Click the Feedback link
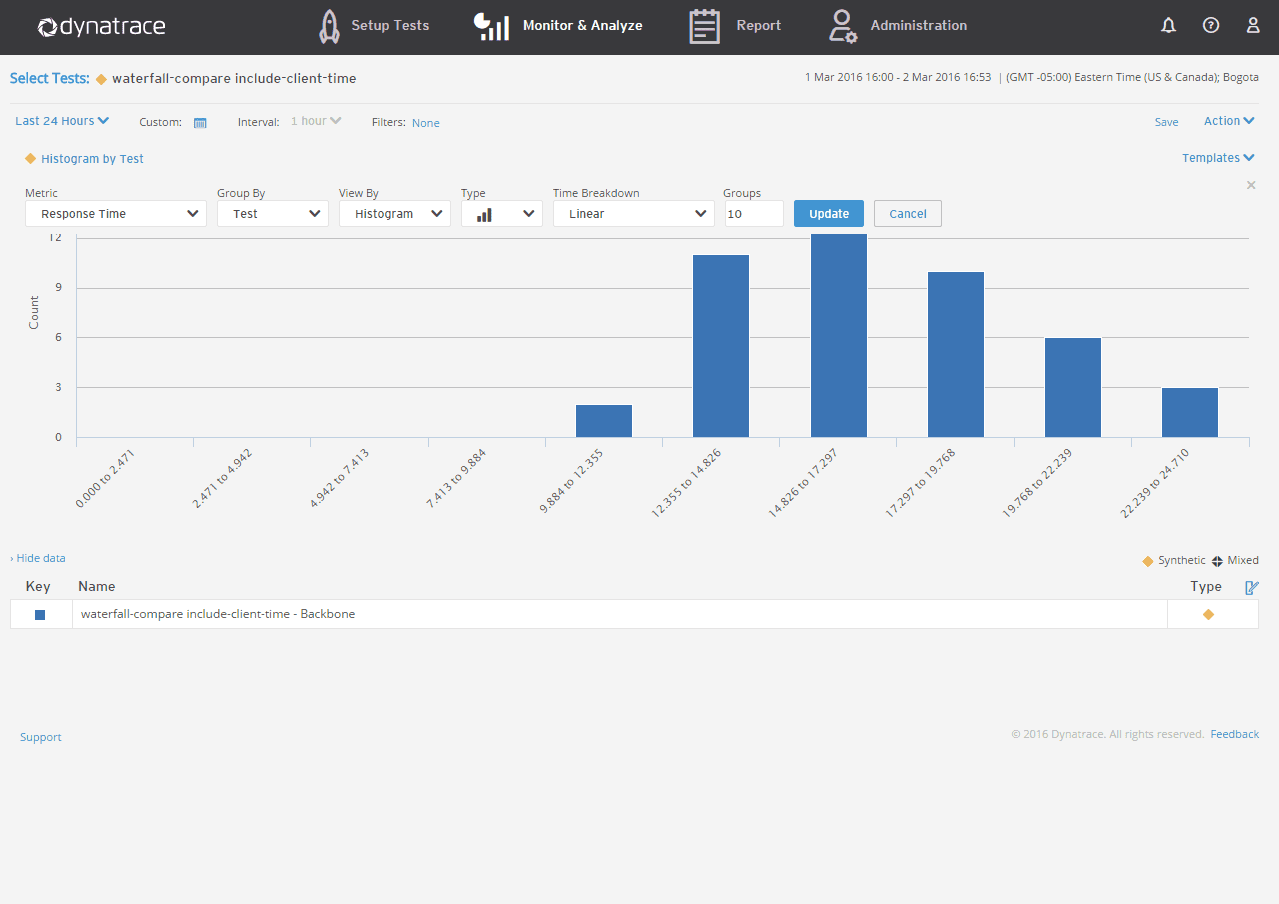This screenshot has height=904, width=1279. 1235,734
